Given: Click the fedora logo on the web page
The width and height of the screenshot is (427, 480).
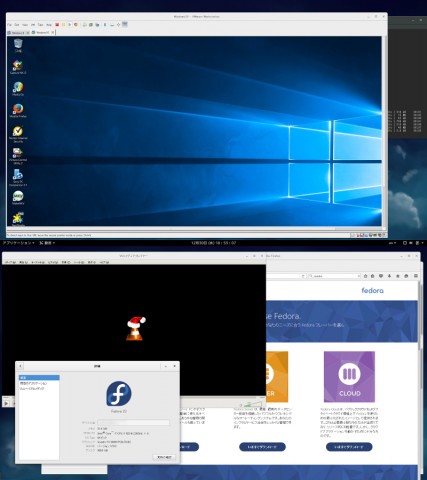Looking at the screenshot, I should 372,290.
